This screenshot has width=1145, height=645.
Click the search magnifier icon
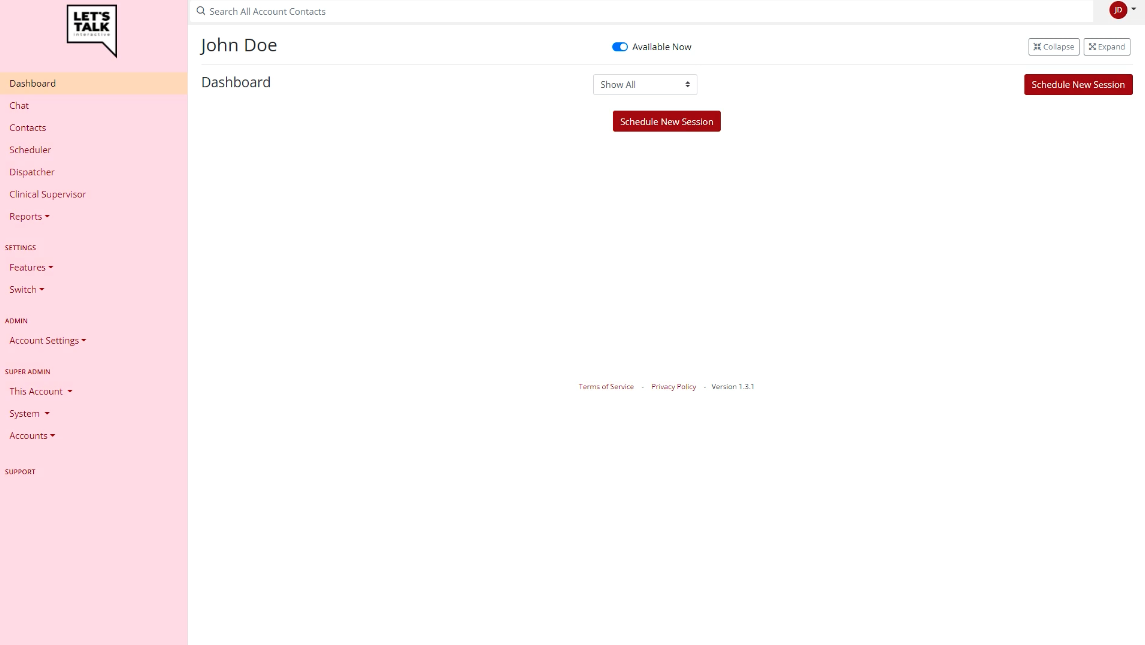pyautogui.click(x=200, y=12)
